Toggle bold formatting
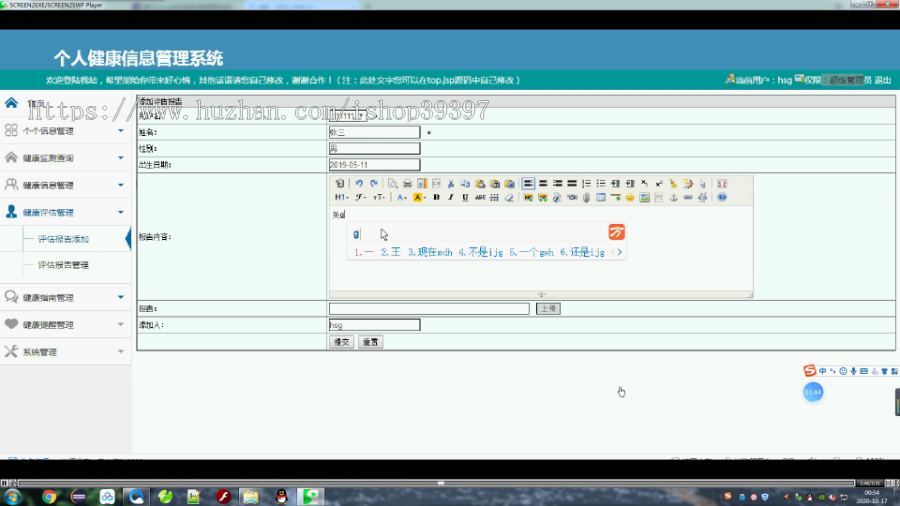Image resolution: width=900 pixels, height=506 pixels. pyautogui.click(x=436, y=197)
